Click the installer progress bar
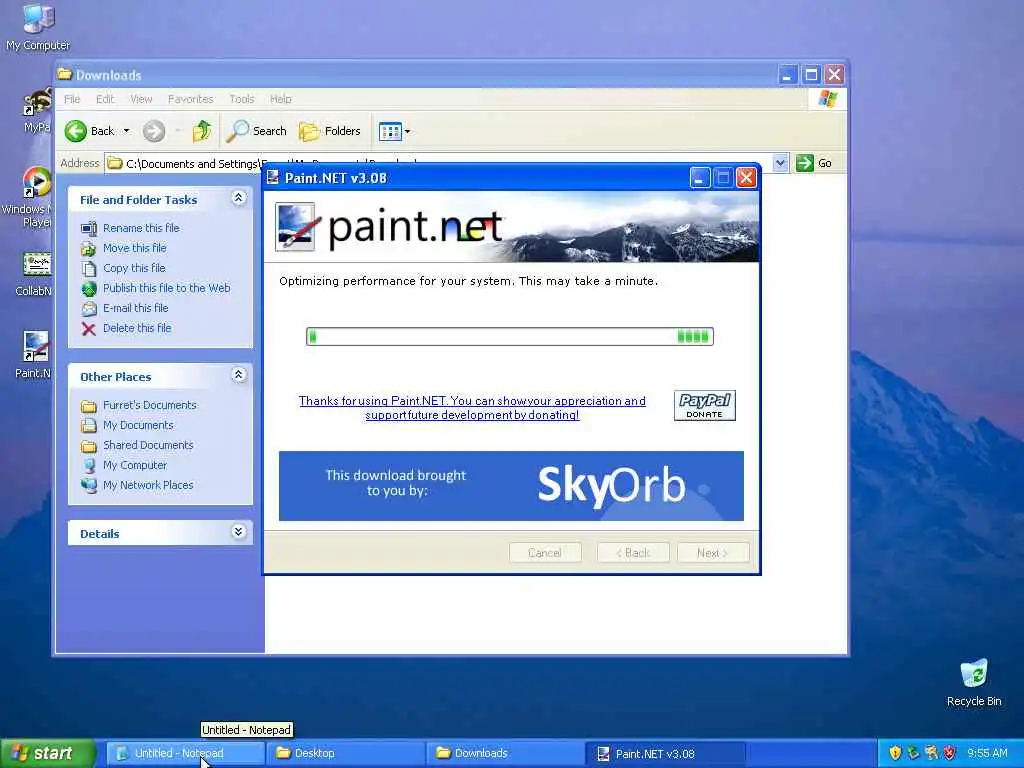Screen dimensions: 1024x768 click(509, 336)
